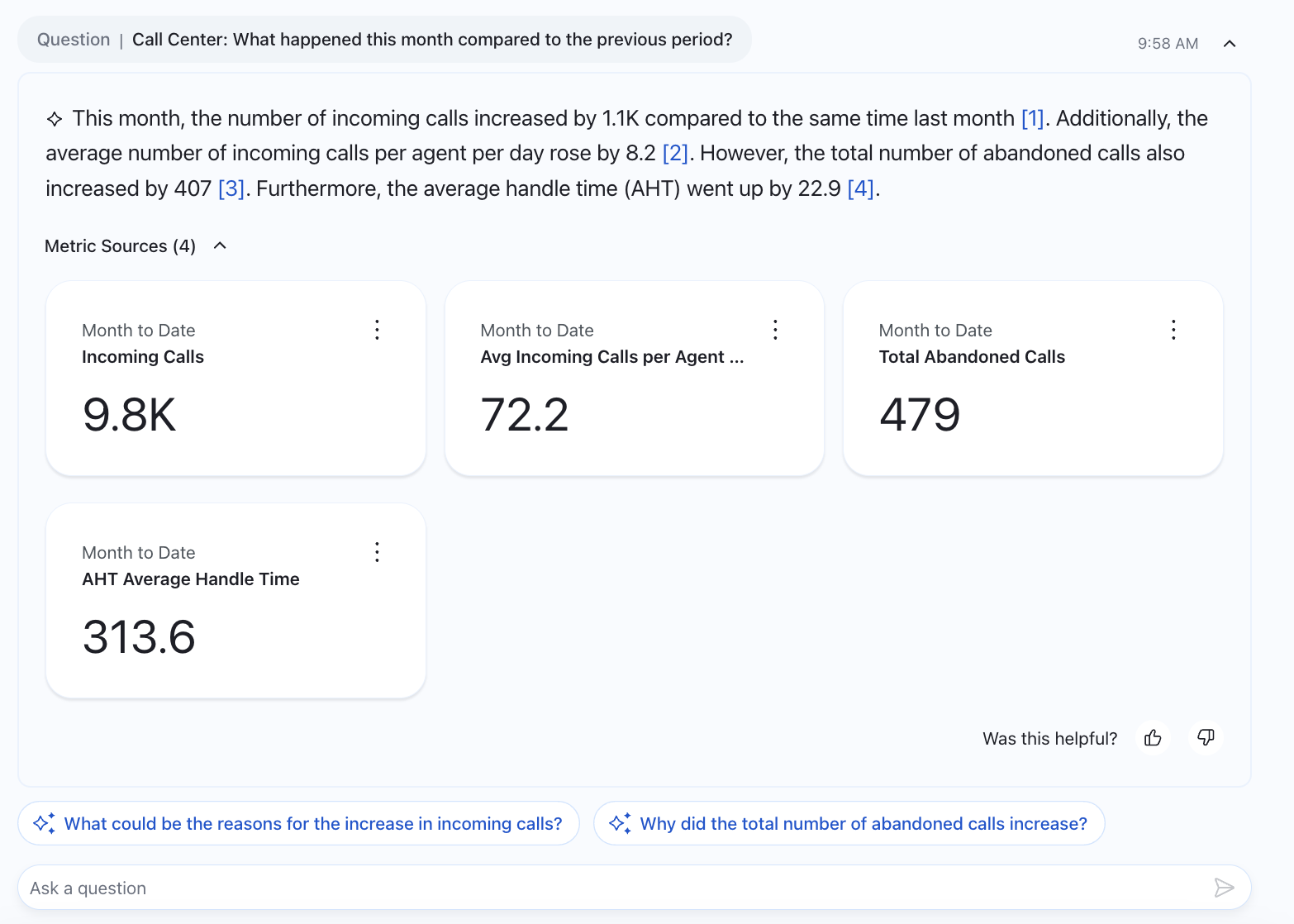The image size is (1294, 924).
Task: Click the sparkle icon before the answer text
Action: [55, 119]
